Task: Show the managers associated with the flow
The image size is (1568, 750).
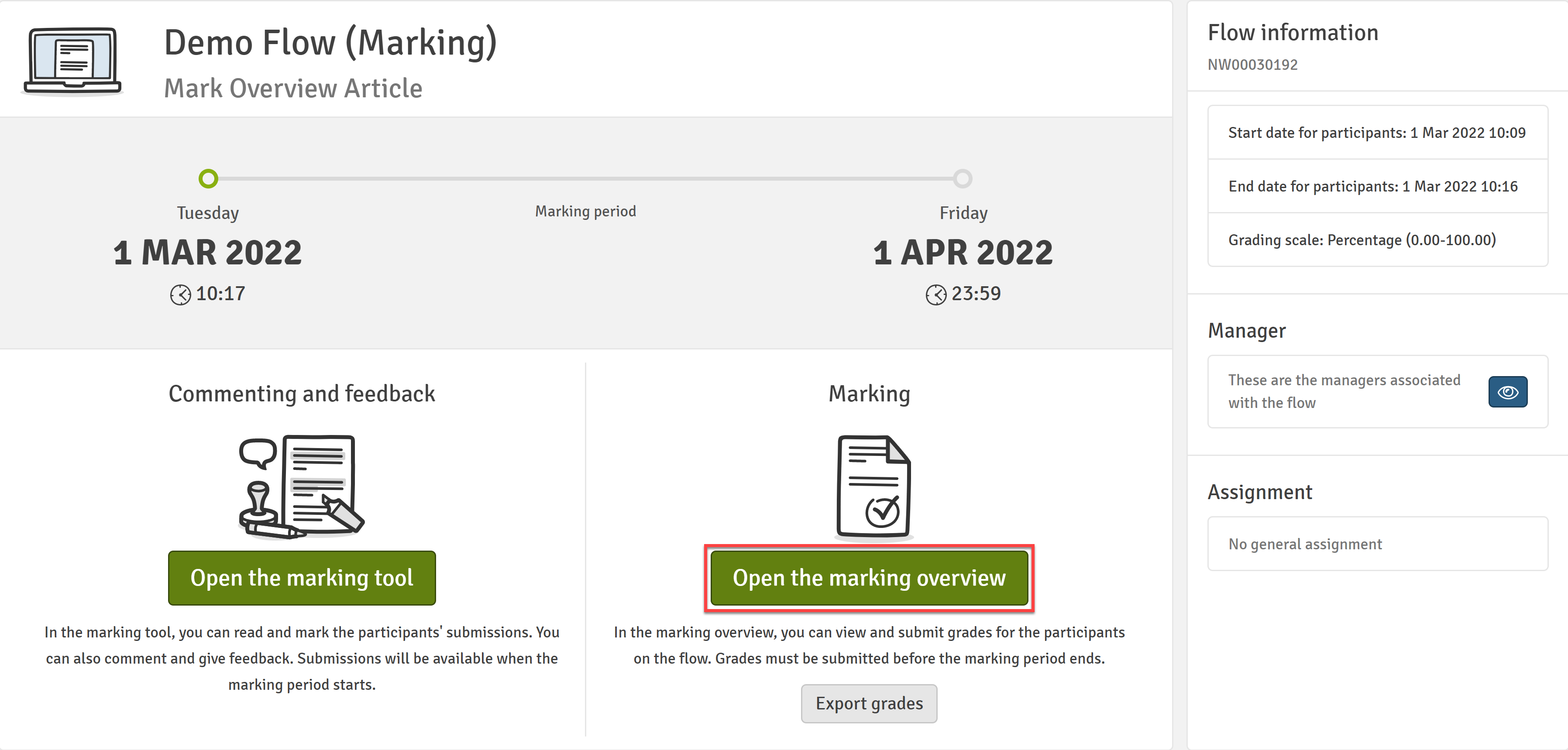Action: click(x=1507, y=391)
